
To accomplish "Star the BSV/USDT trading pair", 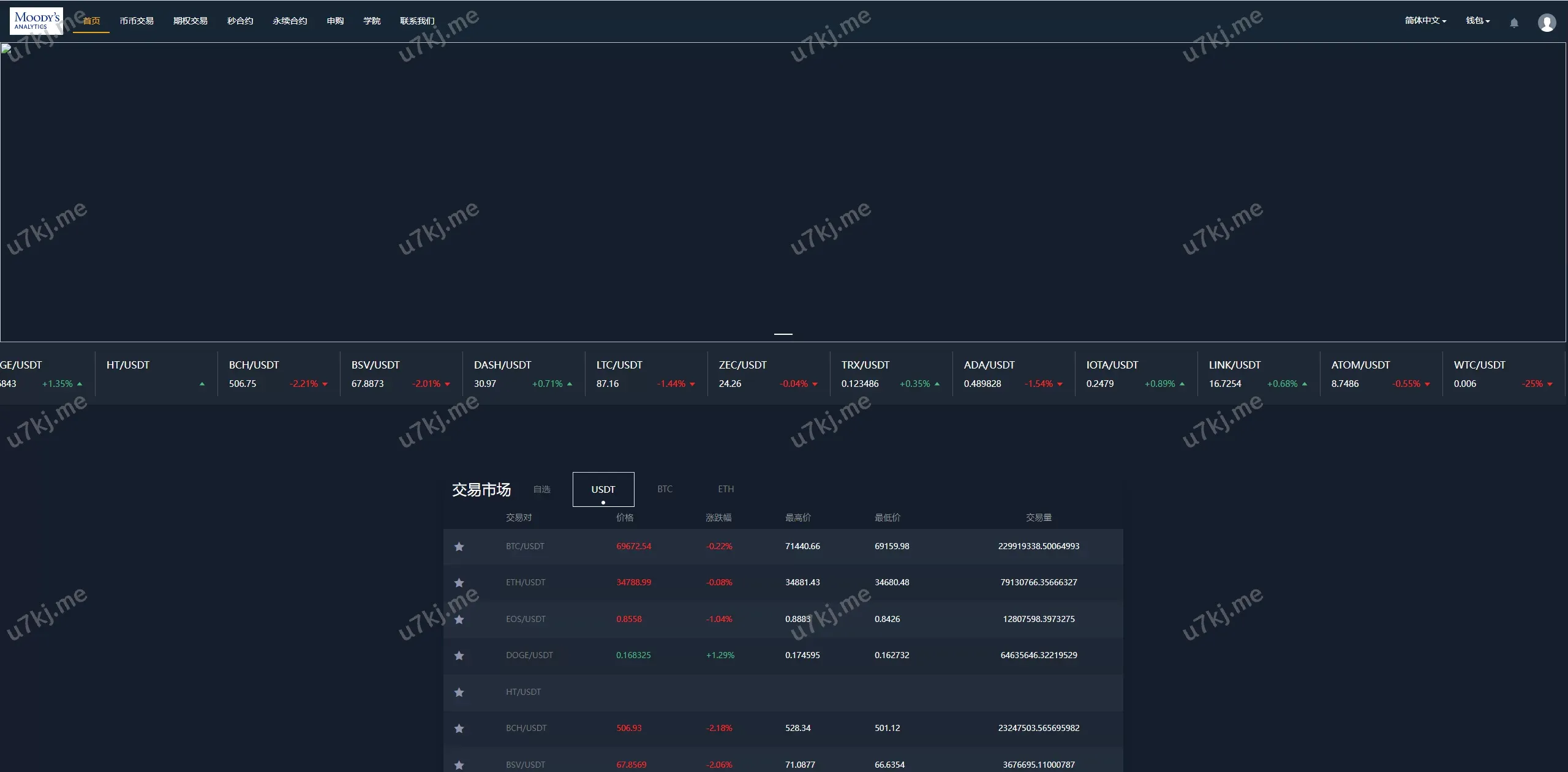I will (459, 765).
